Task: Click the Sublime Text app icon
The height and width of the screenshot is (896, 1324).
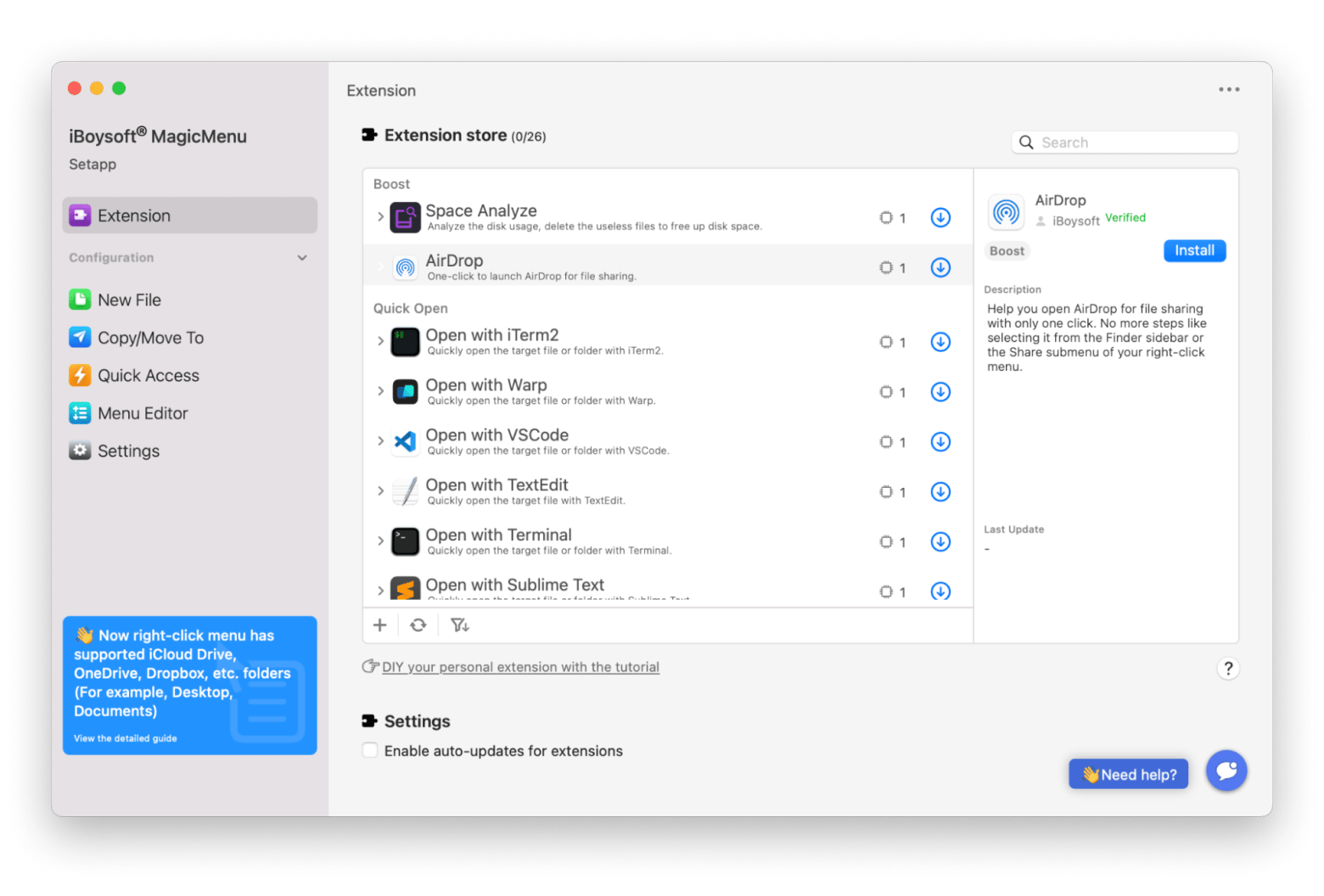Action: pos(405,589)
